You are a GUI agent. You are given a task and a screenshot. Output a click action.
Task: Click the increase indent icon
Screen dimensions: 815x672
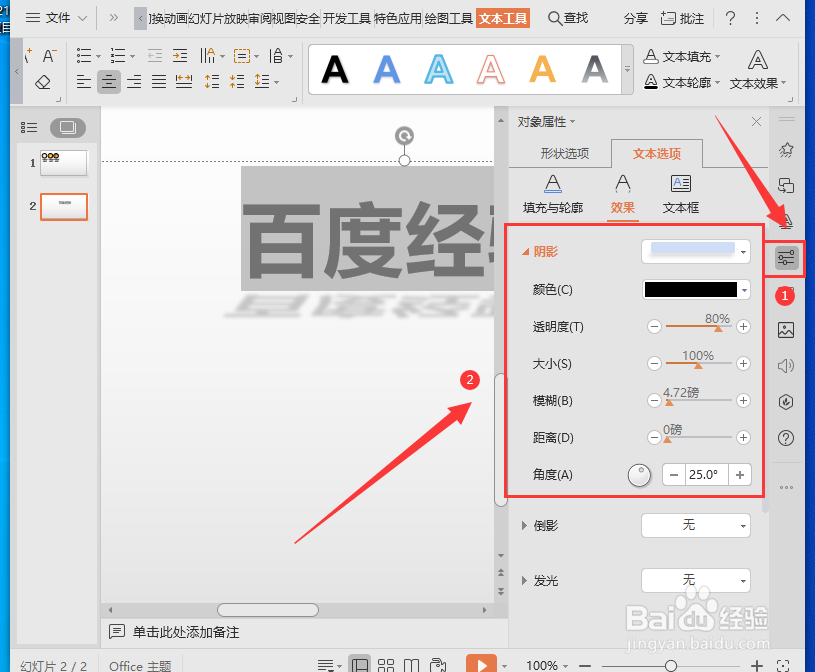point(180,55)
